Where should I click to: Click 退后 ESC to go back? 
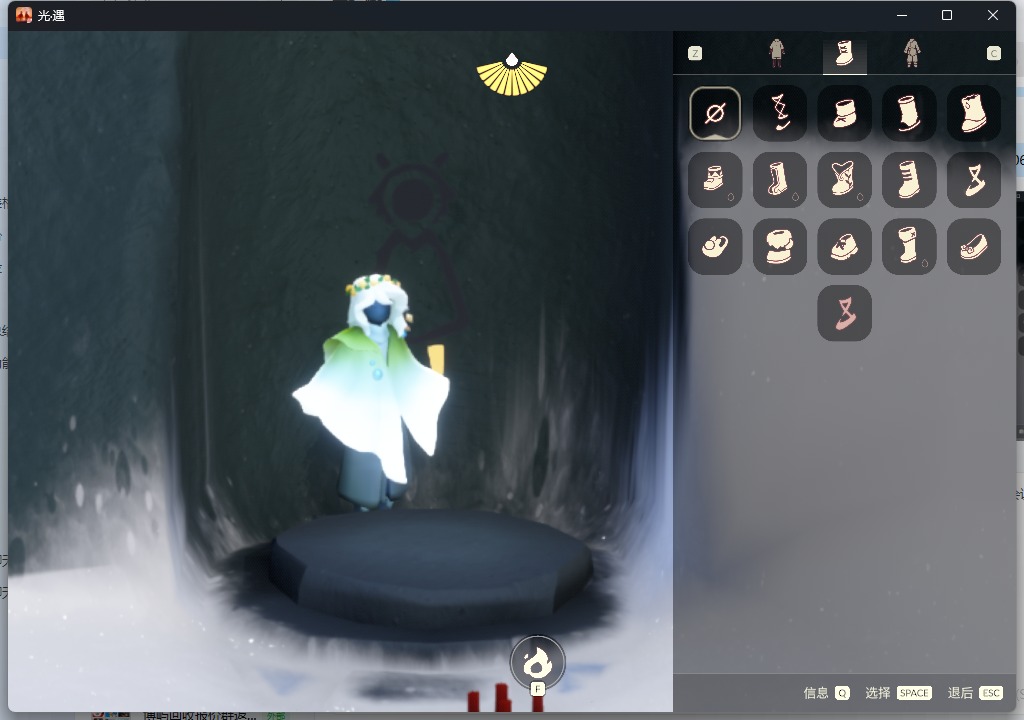click(x=975, y=693)
